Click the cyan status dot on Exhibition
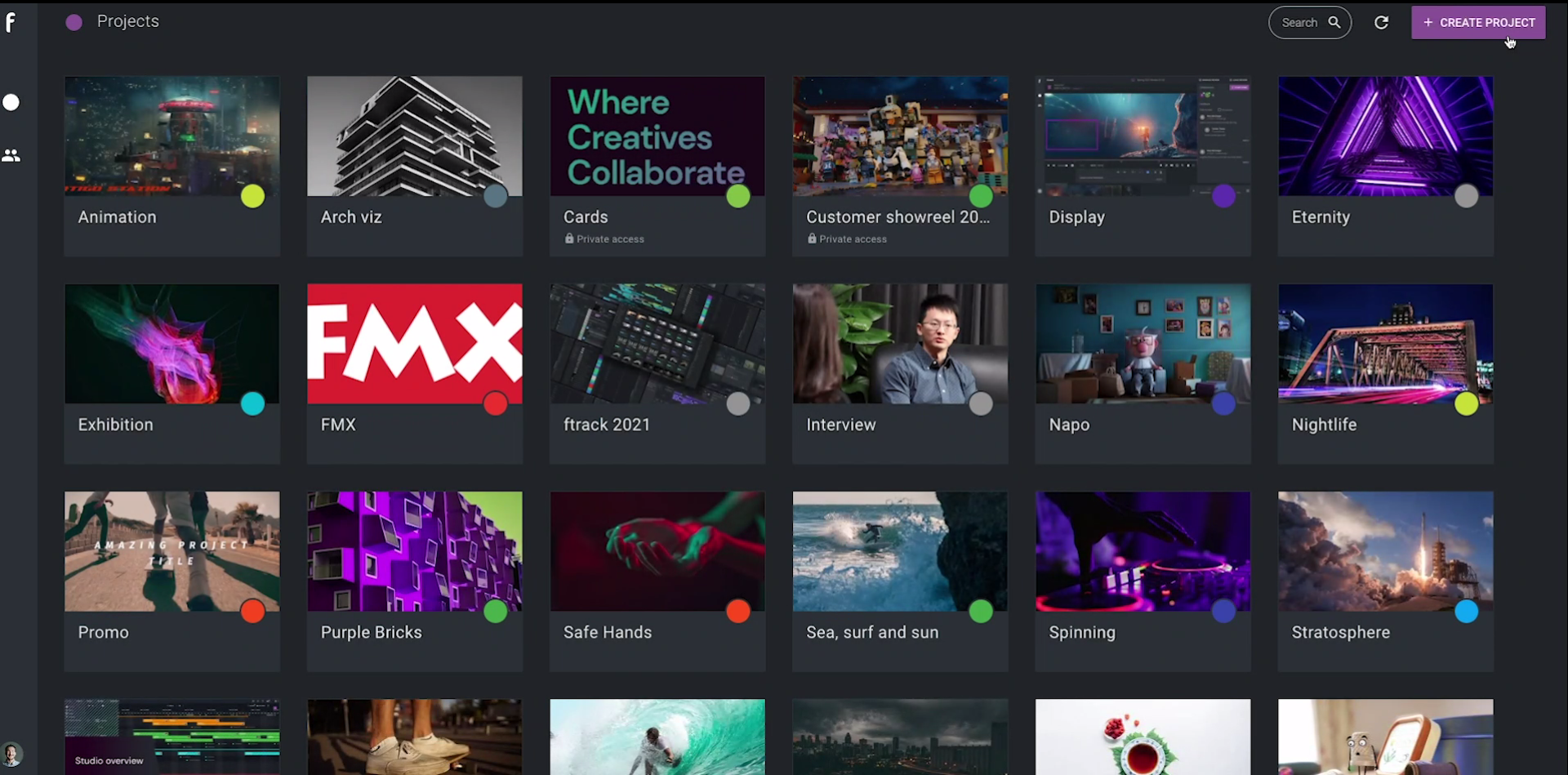 pyautogui.click(x=252, y=403)
